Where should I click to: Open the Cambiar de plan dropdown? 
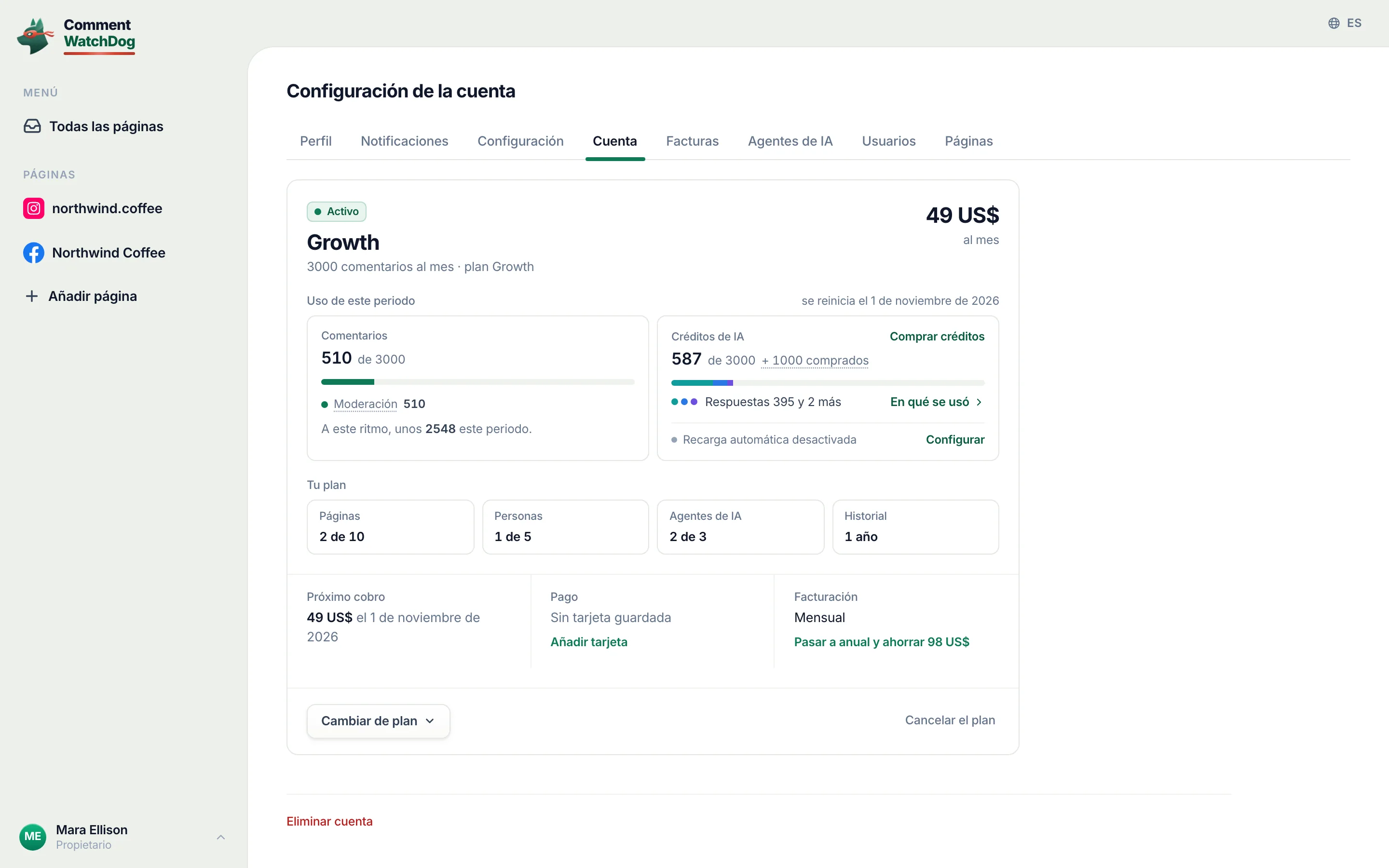coord(378,721)
